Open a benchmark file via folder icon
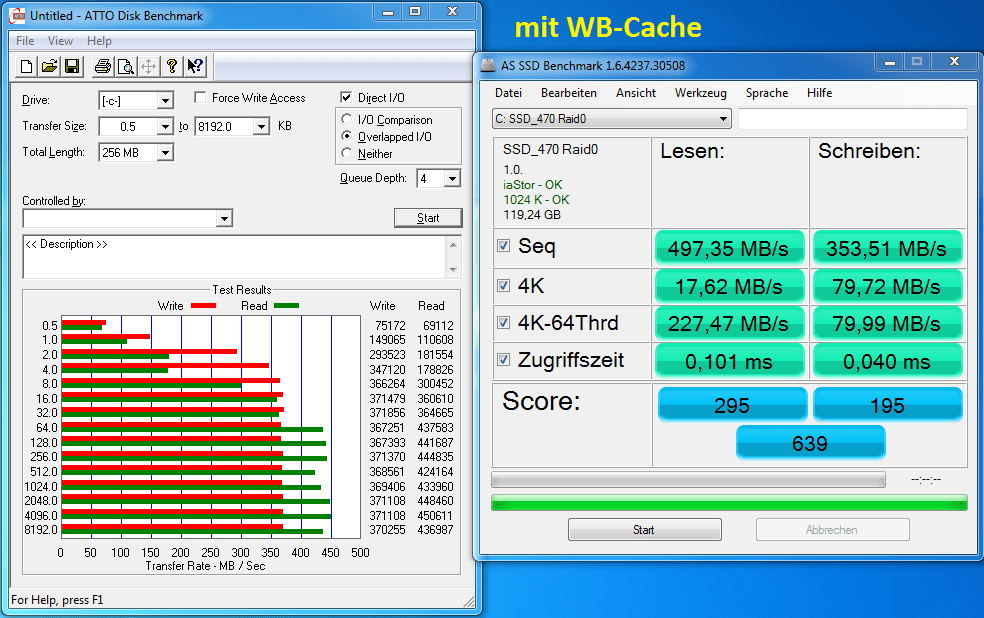This screenshot has width=984, height=618. [50, 66]
